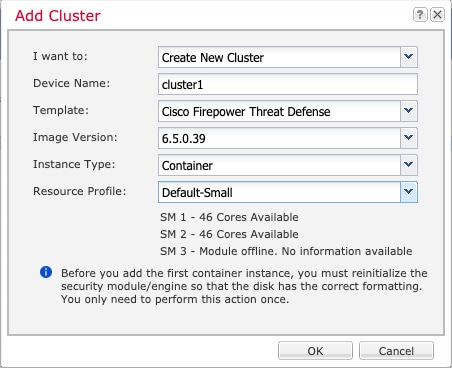Open the help question mark icon

click(420, 15)
